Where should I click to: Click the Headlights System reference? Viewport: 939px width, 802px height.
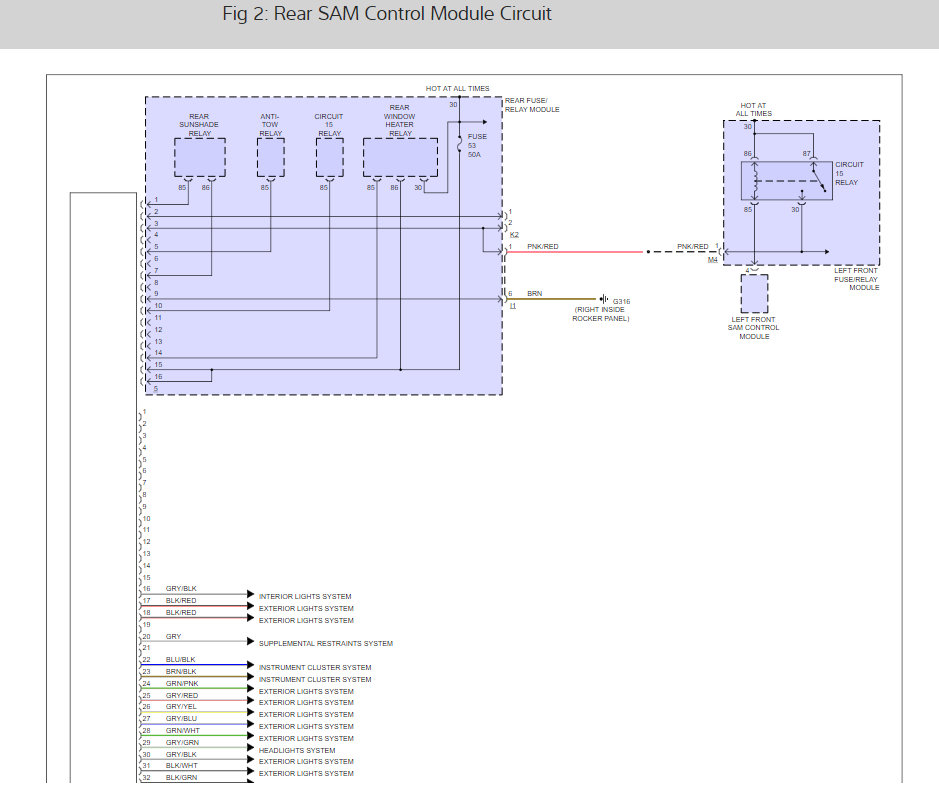click(x=297, y=750)
